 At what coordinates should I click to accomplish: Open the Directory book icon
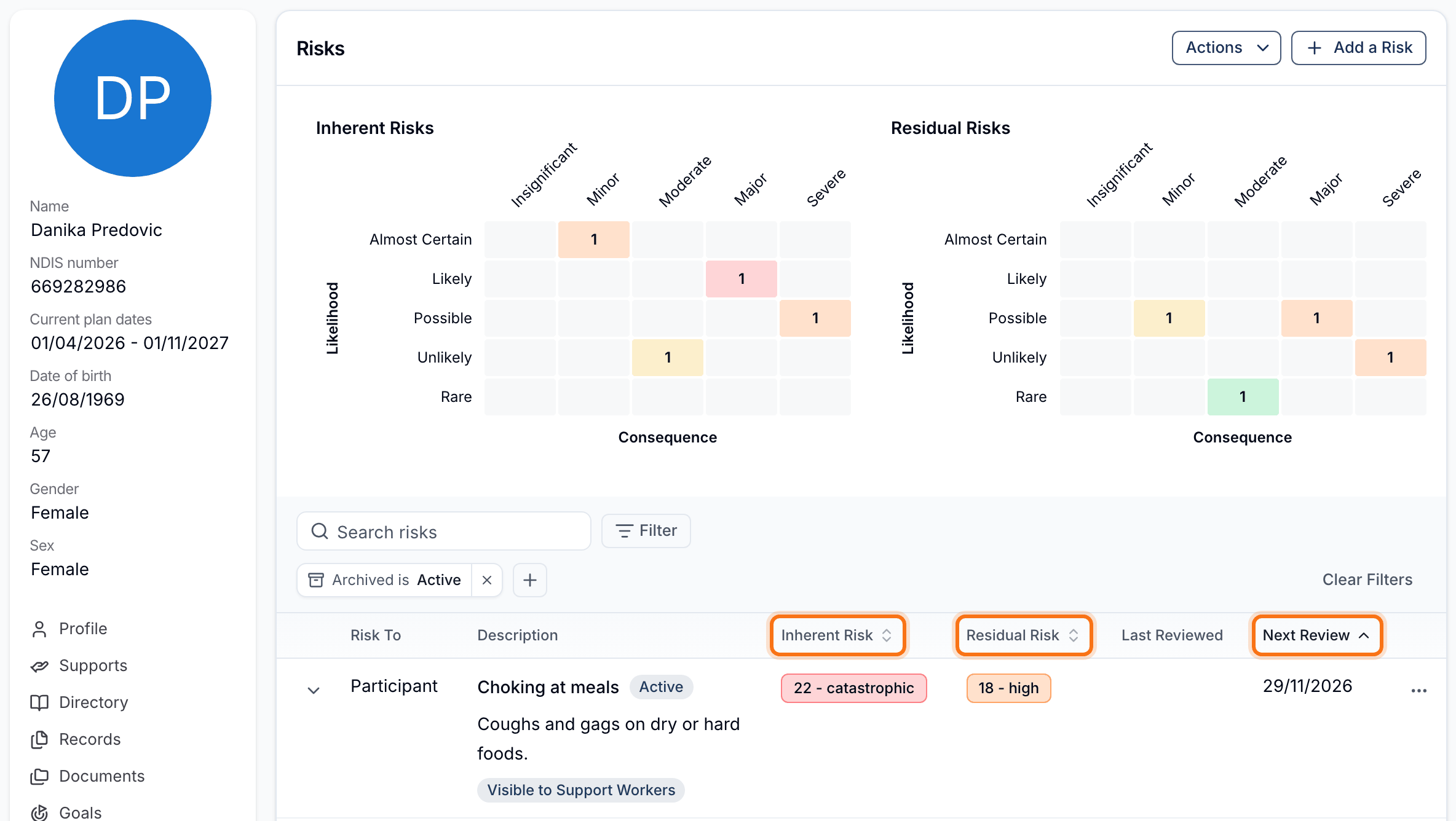[39, 702]
